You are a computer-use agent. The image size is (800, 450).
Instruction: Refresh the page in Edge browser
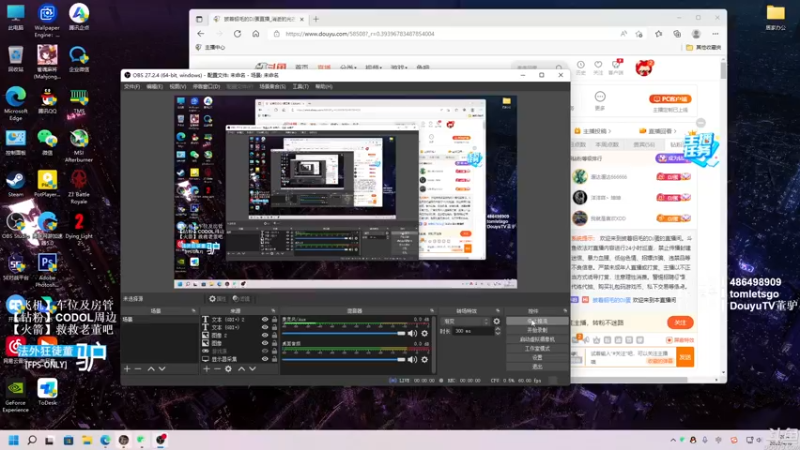[237, 34]
